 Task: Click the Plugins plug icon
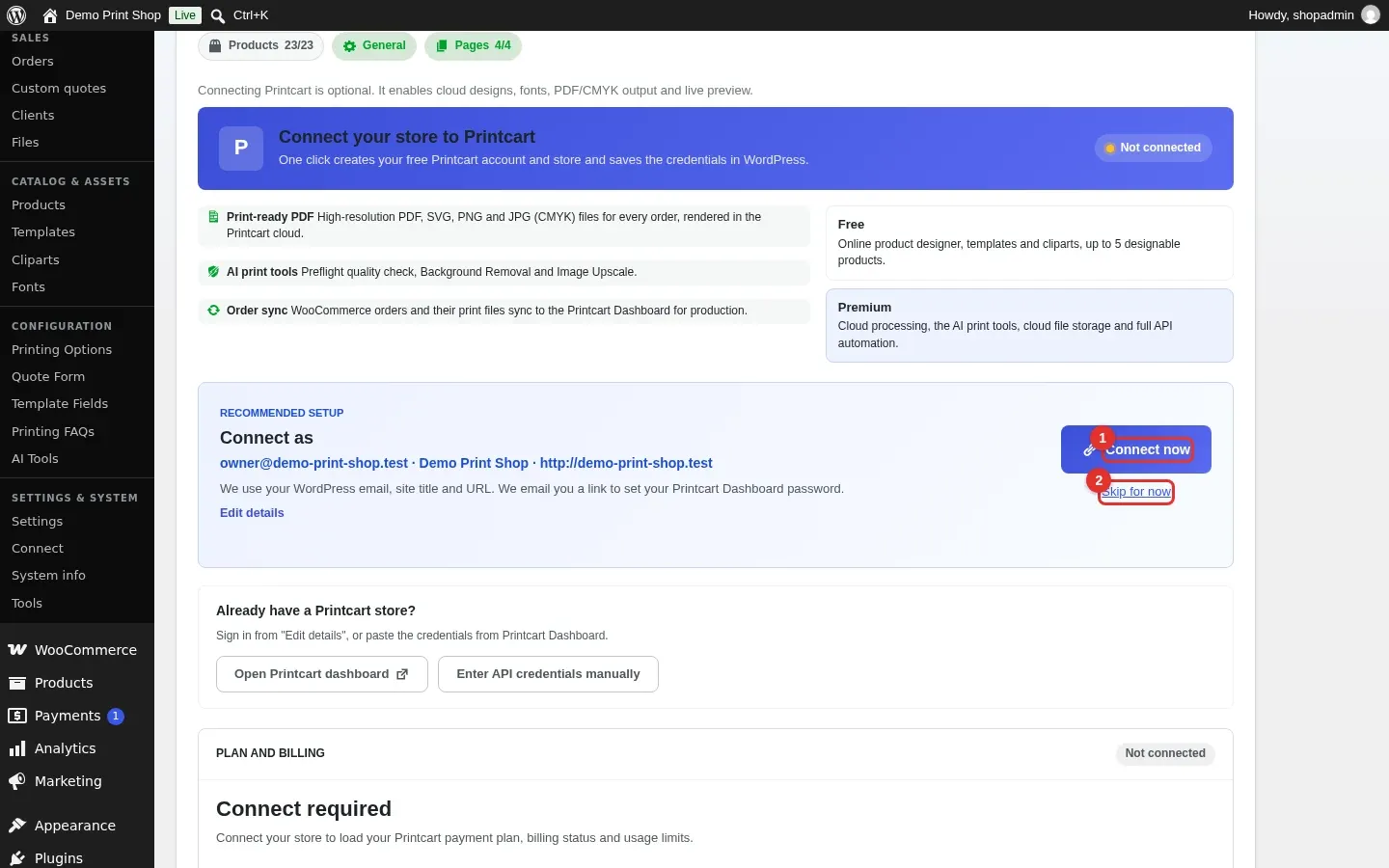pyautogui.click(x=16, y=858)
